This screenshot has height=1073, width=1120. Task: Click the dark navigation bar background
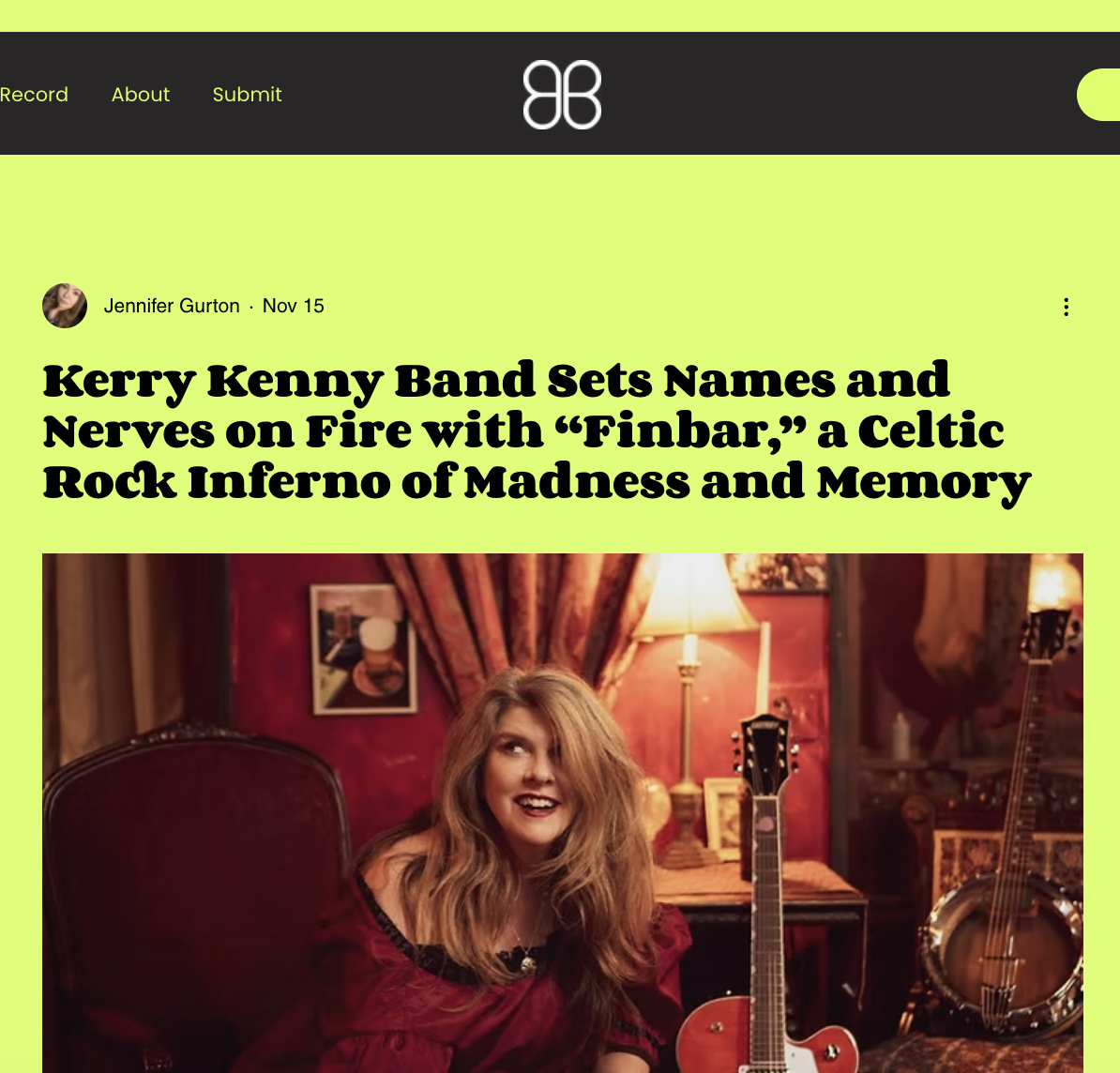(x=786, y=93)
